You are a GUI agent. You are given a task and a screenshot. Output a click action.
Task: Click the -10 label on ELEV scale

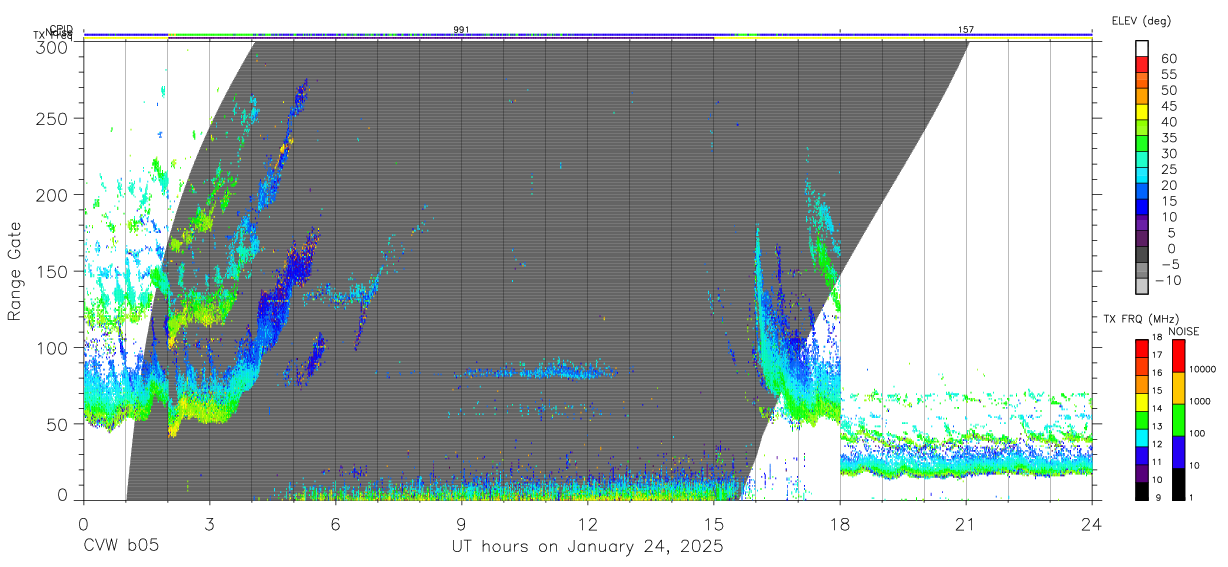point(1169,281)
